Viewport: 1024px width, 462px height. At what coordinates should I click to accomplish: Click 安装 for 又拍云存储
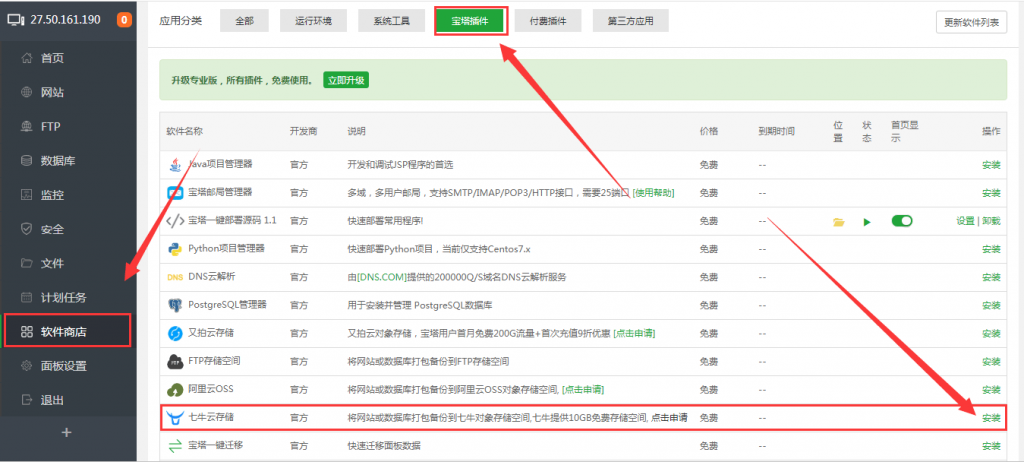tap(991, 333)
